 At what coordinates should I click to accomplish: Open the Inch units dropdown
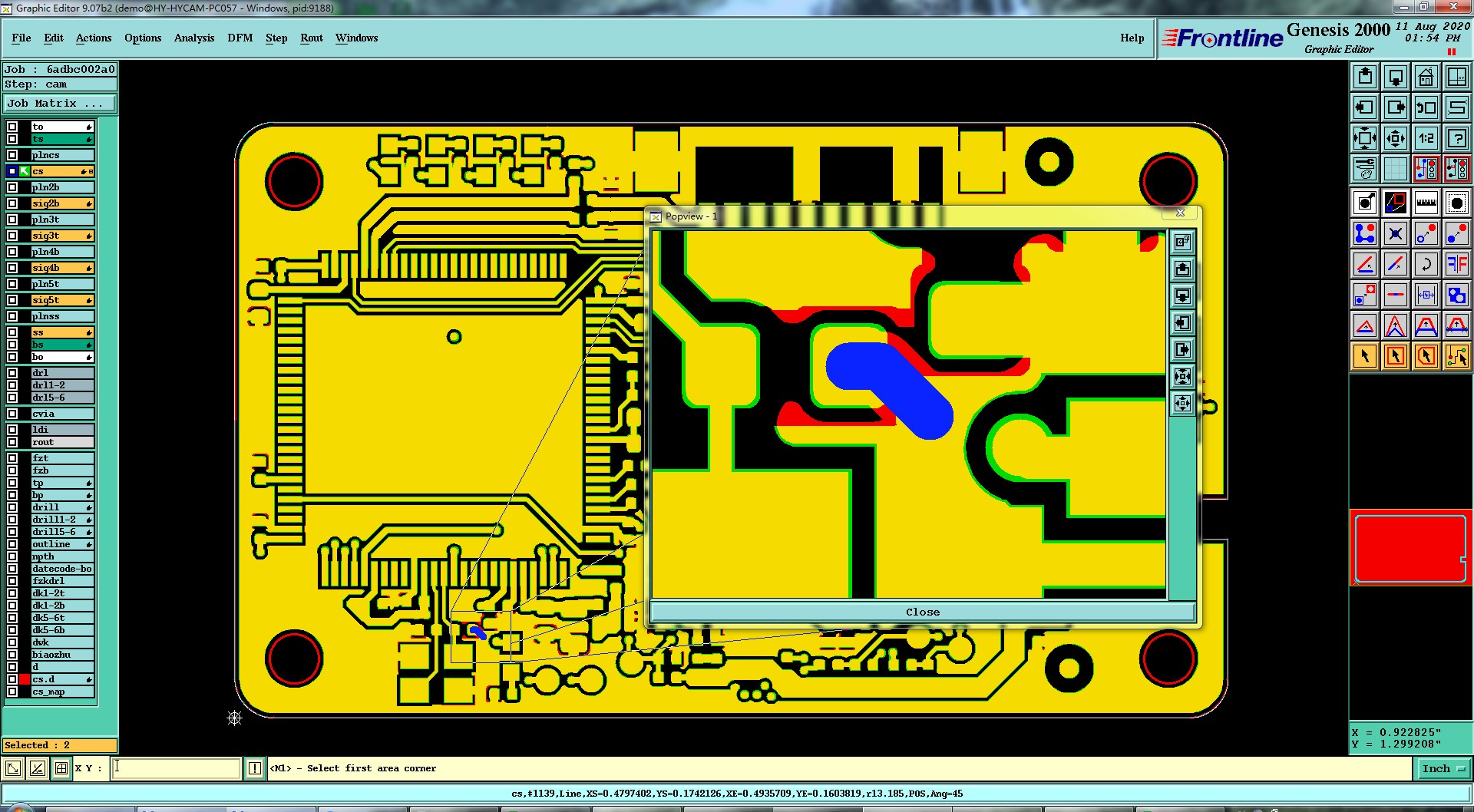click(x=1443, y=768)
